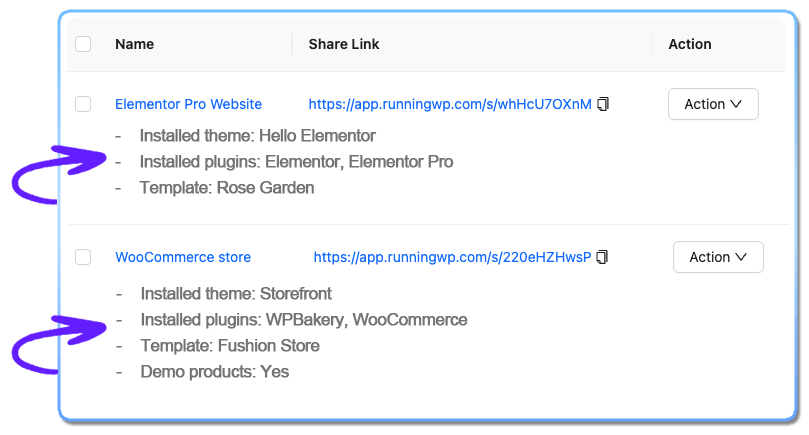Tick the WooCommerce store row checkbox
This screenshot has height=435, width=809.
click(x=83, y=256)
